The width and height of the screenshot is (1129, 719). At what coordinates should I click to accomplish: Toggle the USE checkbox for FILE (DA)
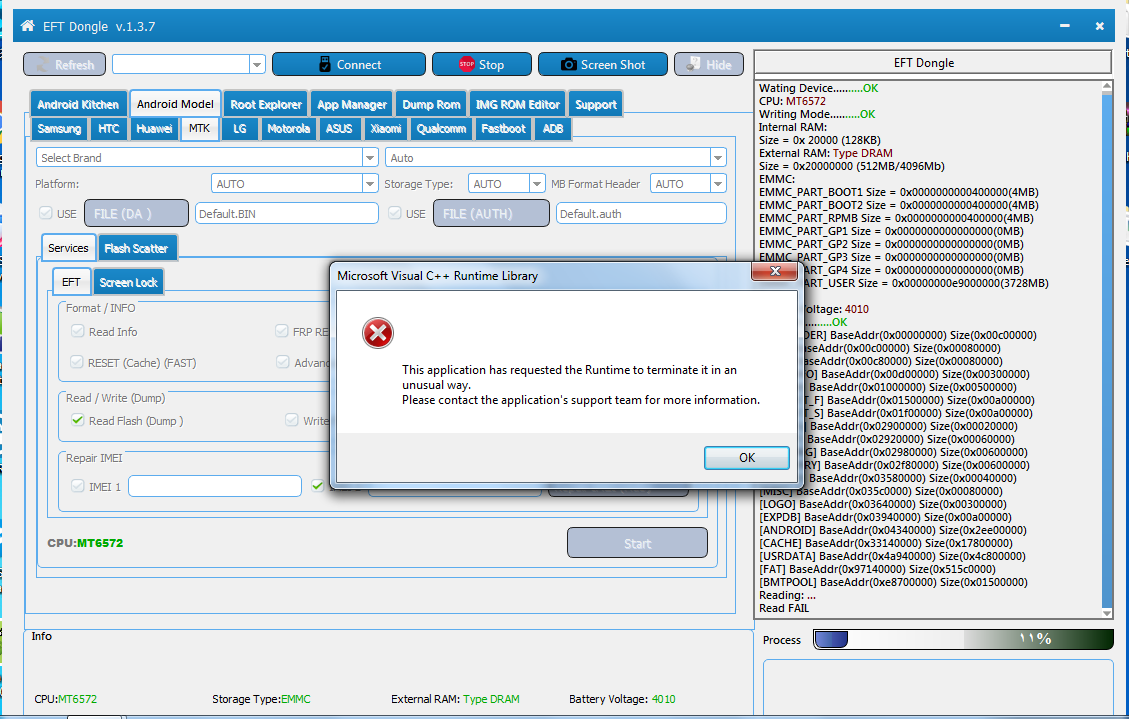pos(46,213)
